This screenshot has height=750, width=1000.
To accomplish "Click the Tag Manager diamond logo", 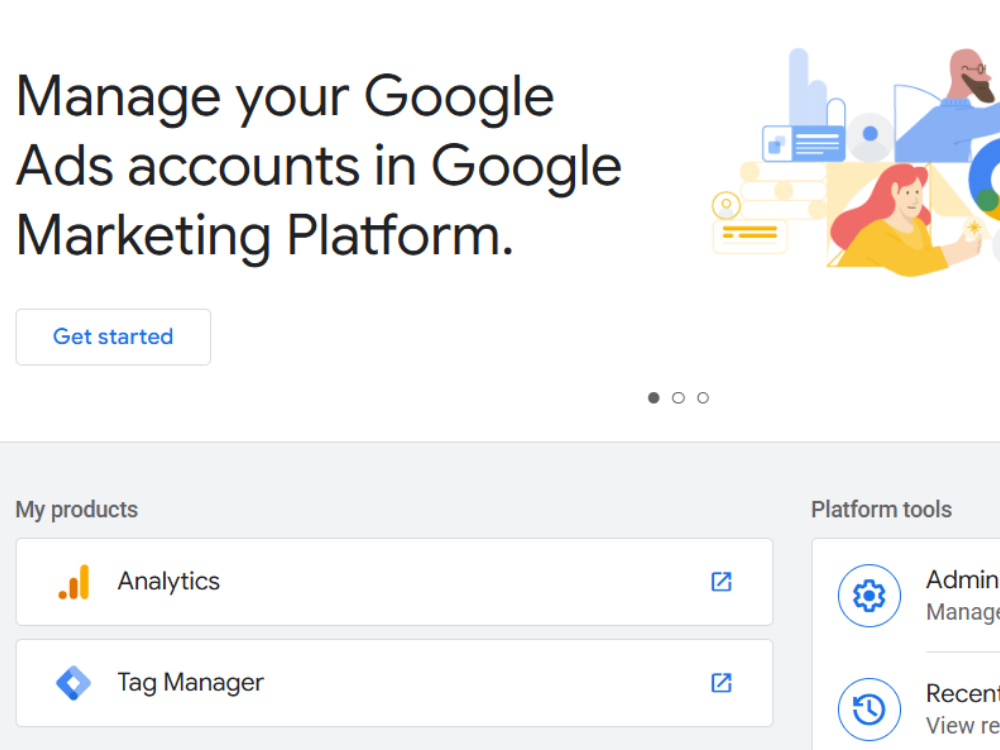I will 73,683.
